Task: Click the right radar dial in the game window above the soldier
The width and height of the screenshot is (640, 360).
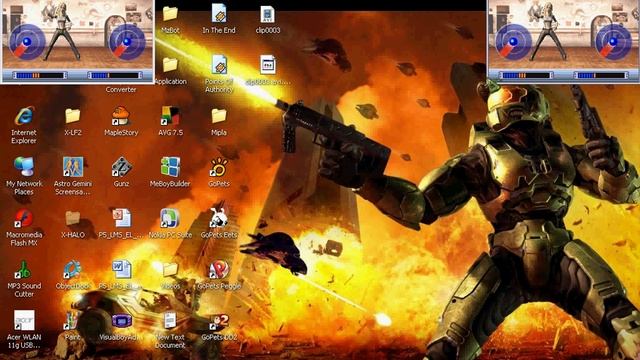Action: 613,42
